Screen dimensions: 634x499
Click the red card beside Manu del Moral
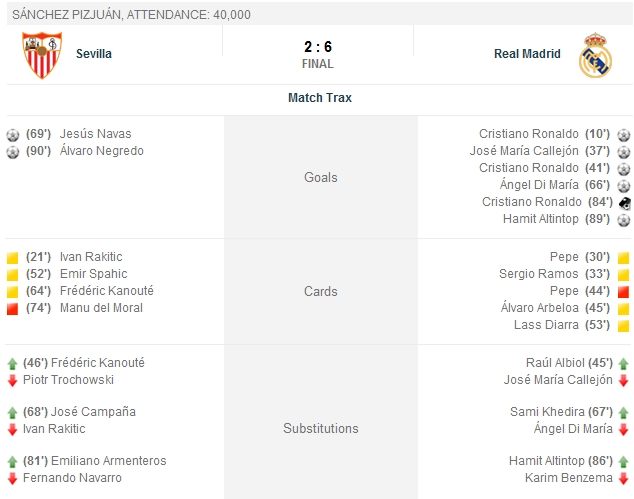click(x=13, y=309)
